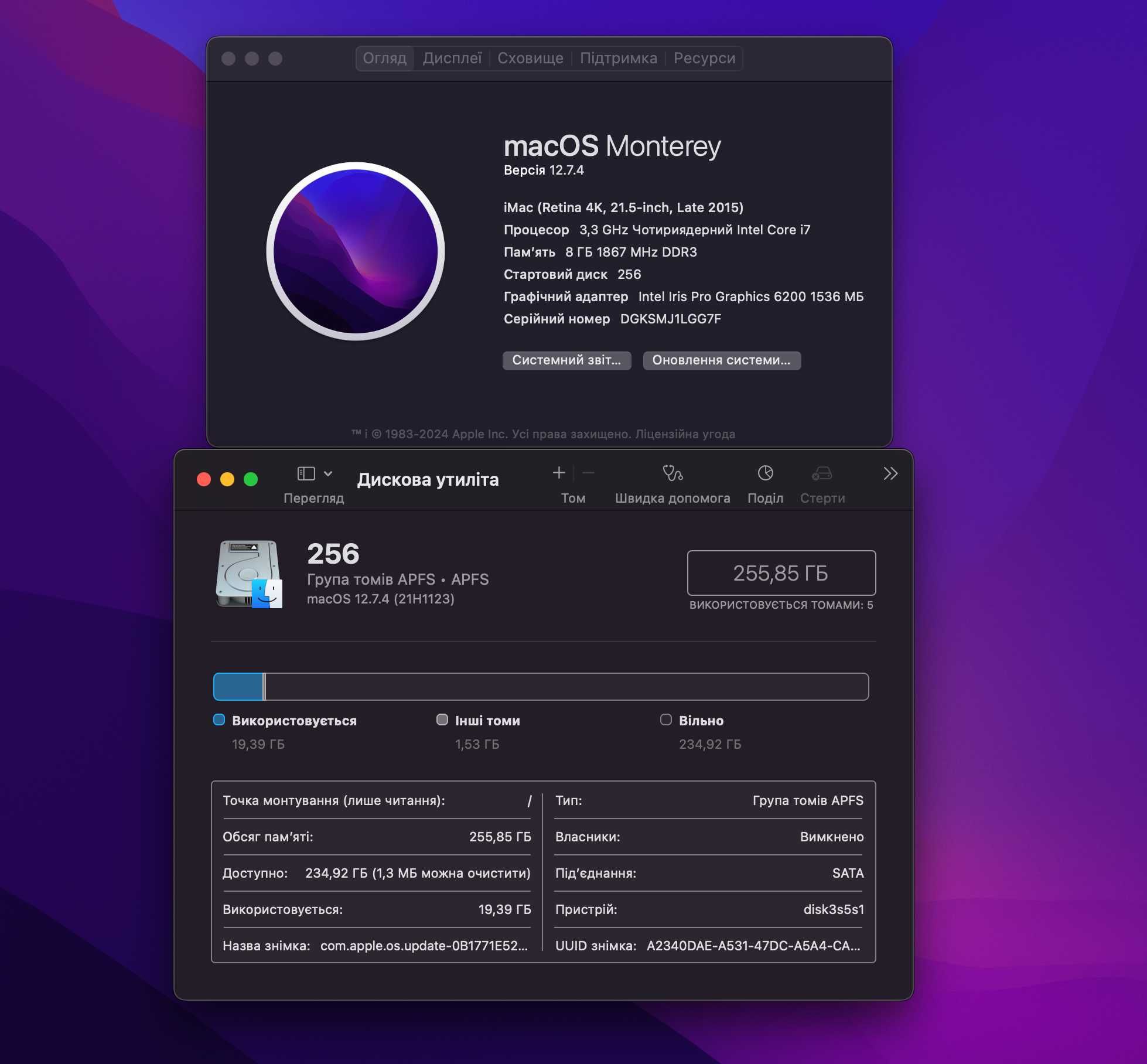Click the gray Інші томи legend swatch
This screenshot has width=1147, height=1064.
point(442,719)
